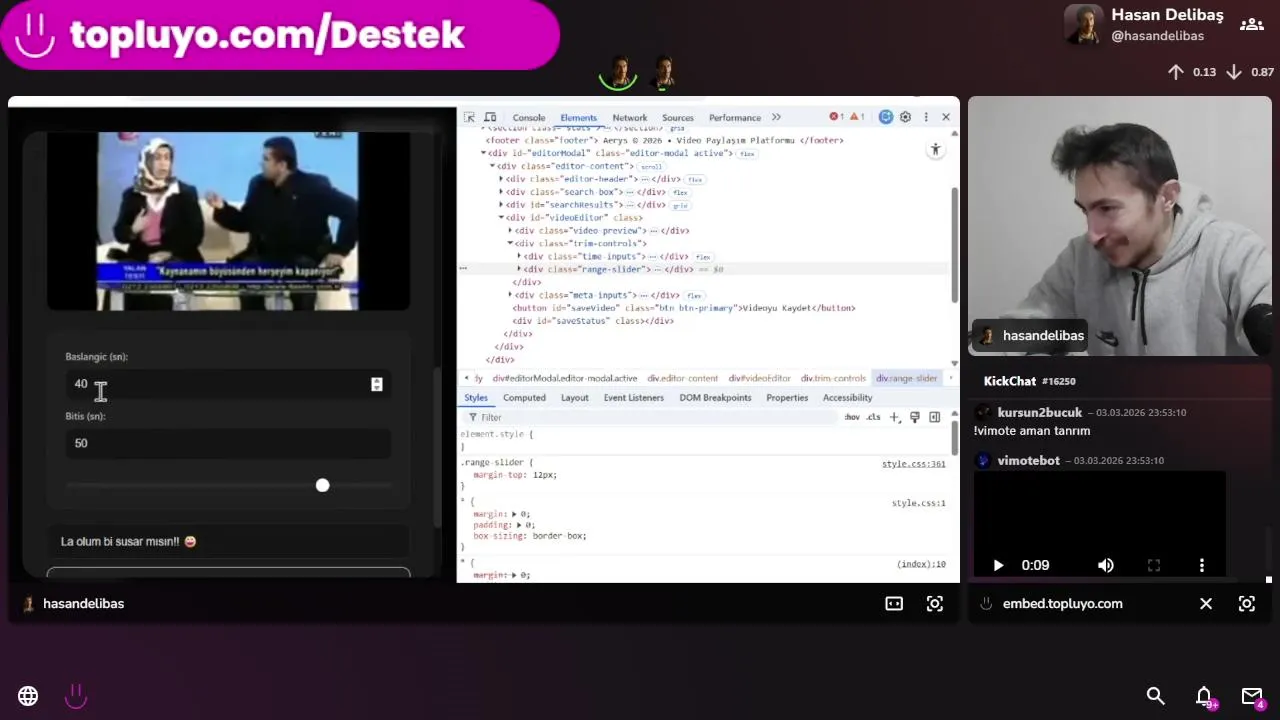Screen dimensions: 1280x720
Task: Click the members people icon at top right
Action: click(x=1251, y=25)
